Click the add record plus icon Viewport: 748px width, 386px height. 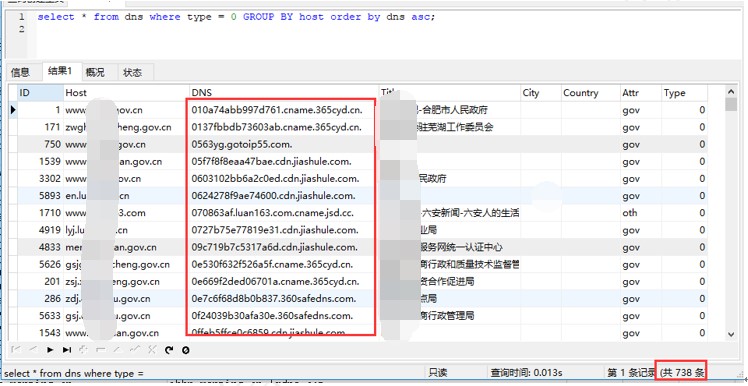pyautogui.click(x=83, y=349)
